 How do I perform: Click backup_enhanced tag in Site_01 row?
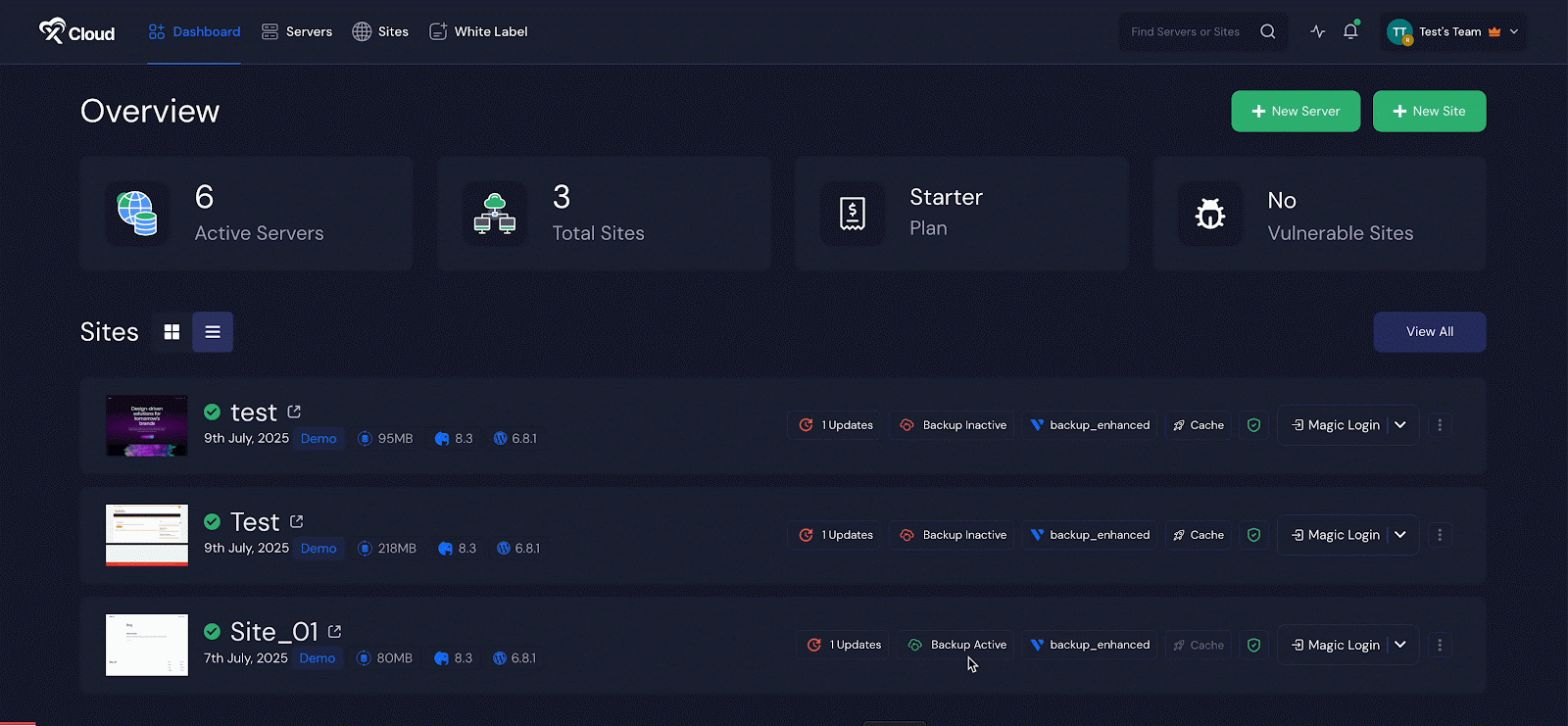(1090, 645)
